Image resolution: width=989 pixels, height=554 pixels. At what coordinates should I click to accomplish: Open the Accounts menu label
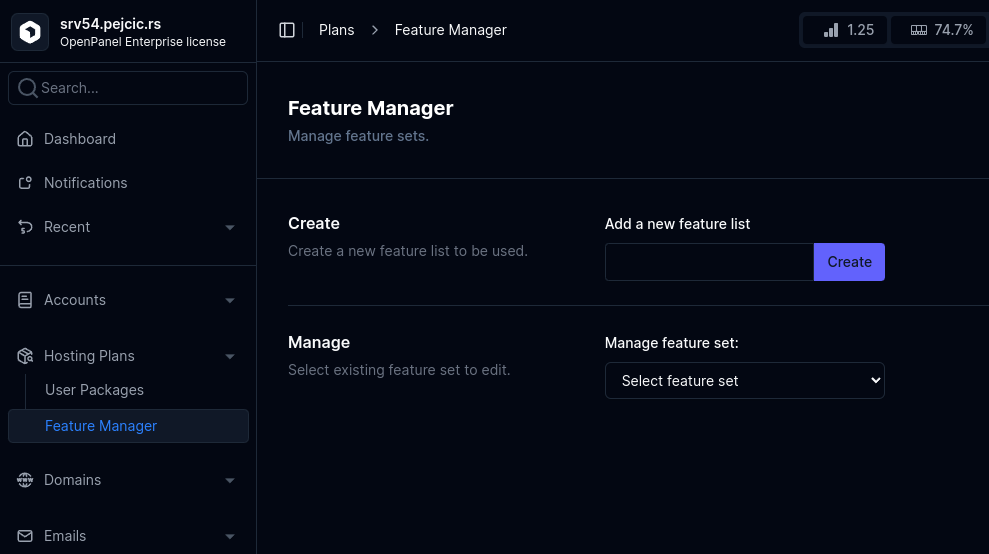74,300
